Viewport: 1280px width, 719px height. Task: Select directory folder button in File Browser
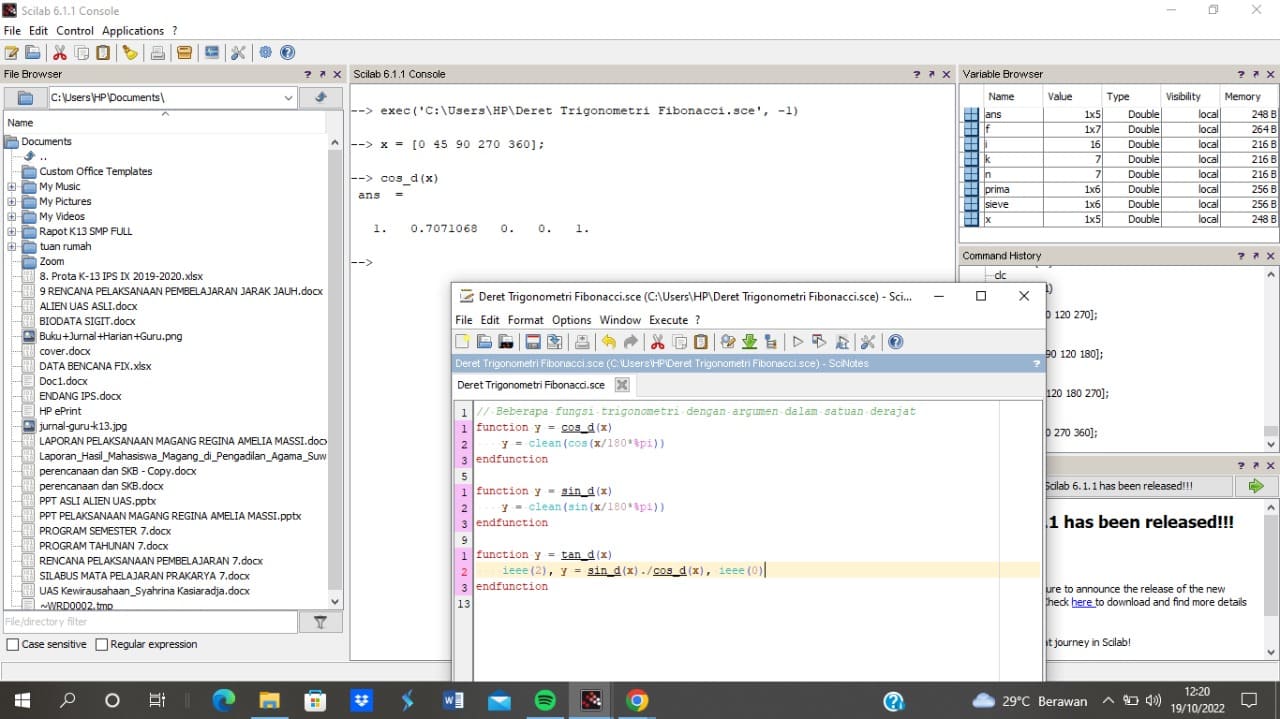pyautogui.click(x=26, y=97)
